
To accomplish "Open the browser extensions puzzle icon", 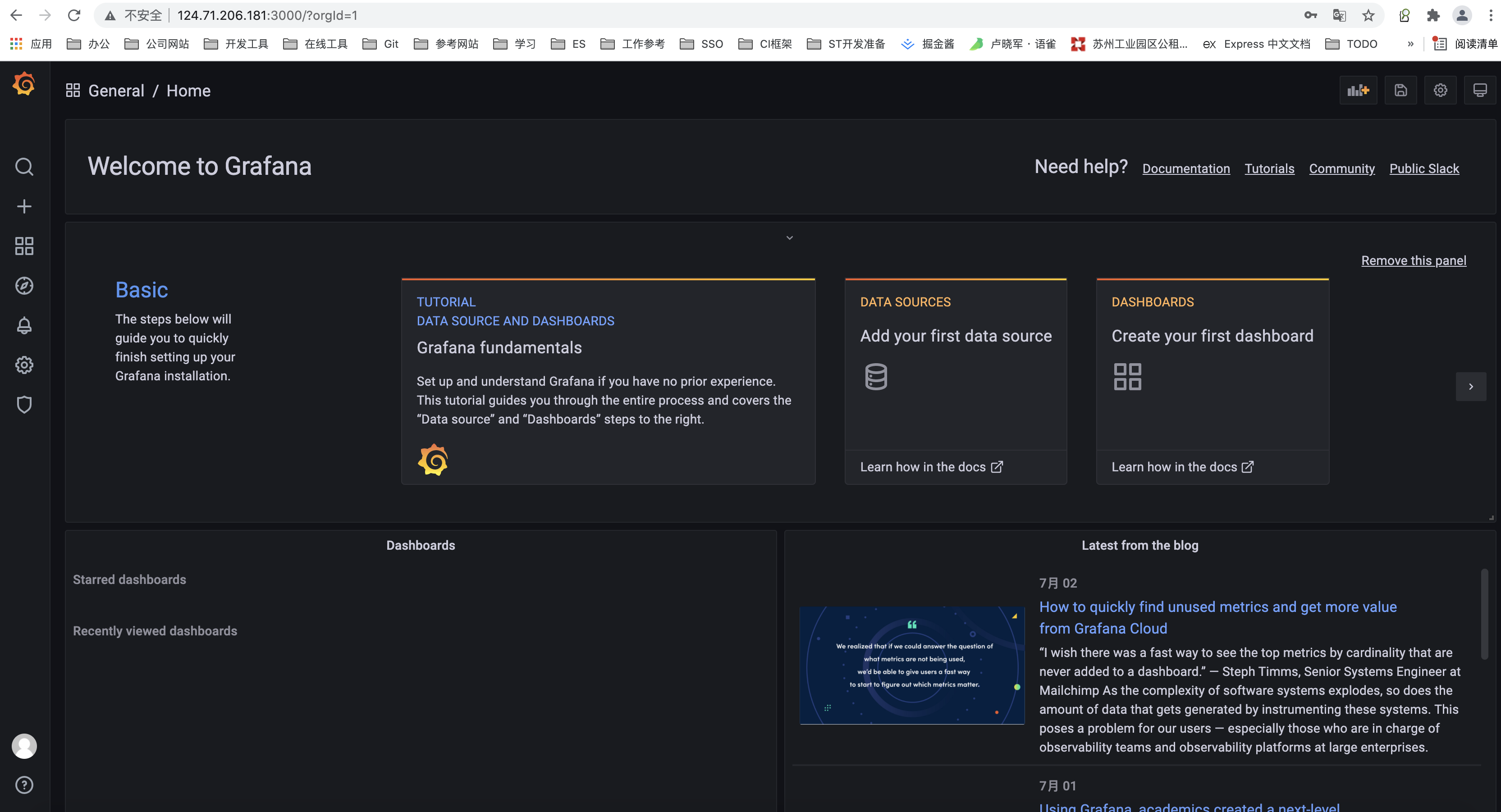I will [x=1433, y=15].
